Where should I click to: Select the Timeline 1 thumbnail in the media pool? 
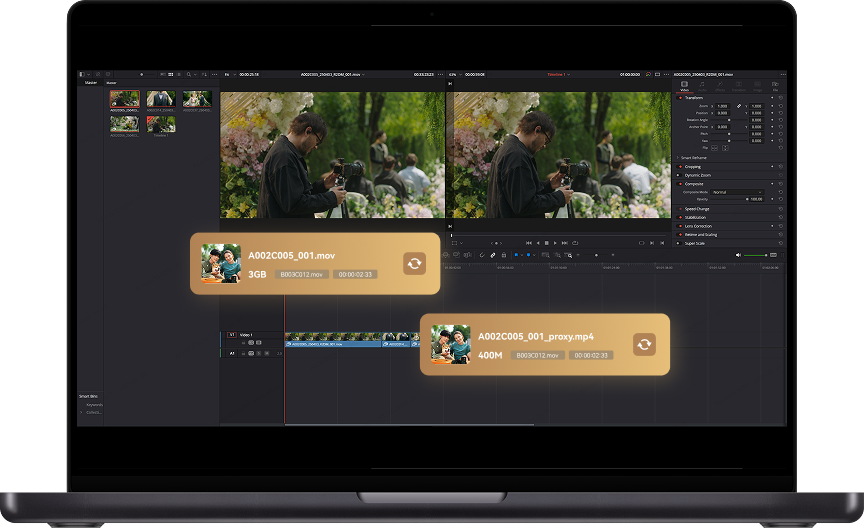[161, 125]
